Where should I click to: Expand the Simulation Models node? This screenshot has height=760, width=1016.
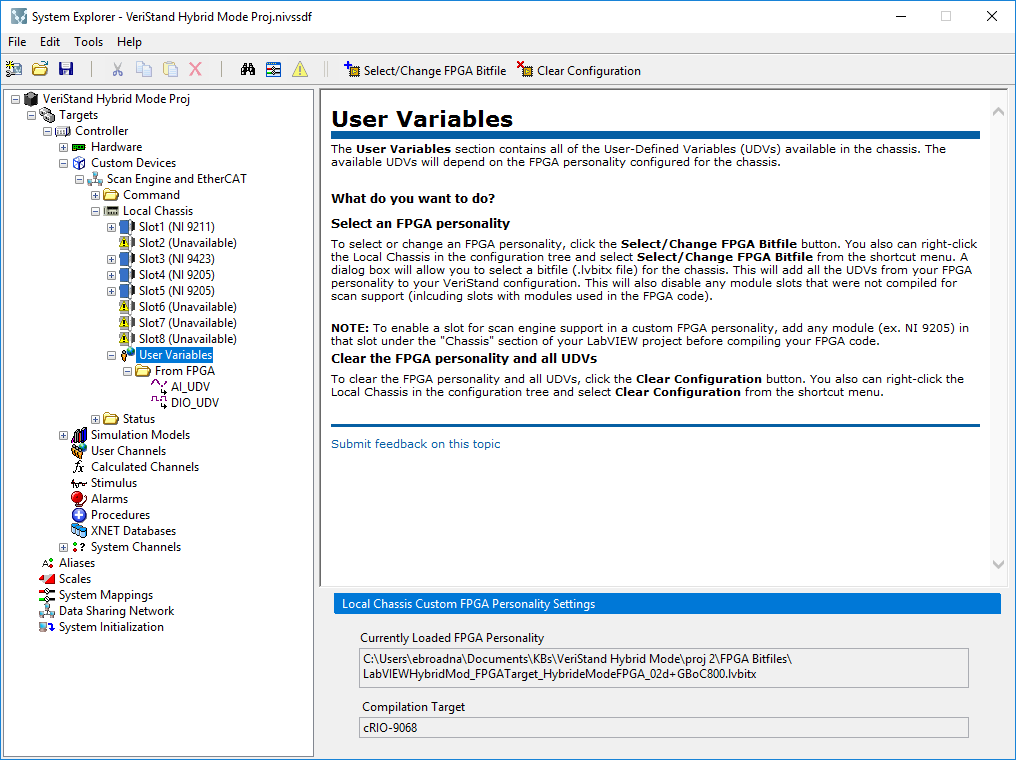(x=63, y=434)
